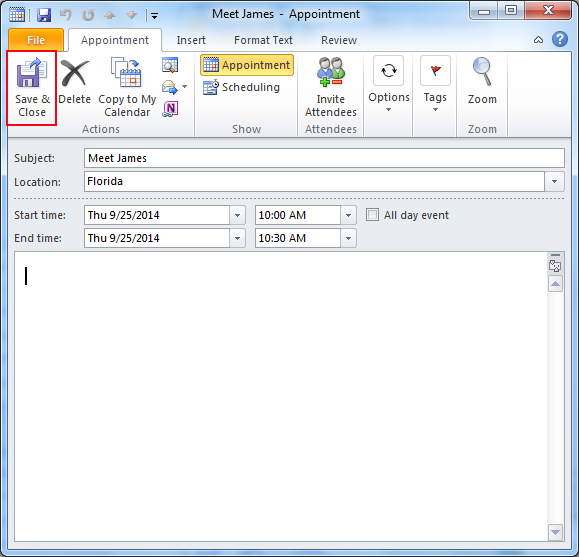This screenshot has height=557, width=579.
Task: Click the Forward envelope icon
Action: tap(169, 87)
